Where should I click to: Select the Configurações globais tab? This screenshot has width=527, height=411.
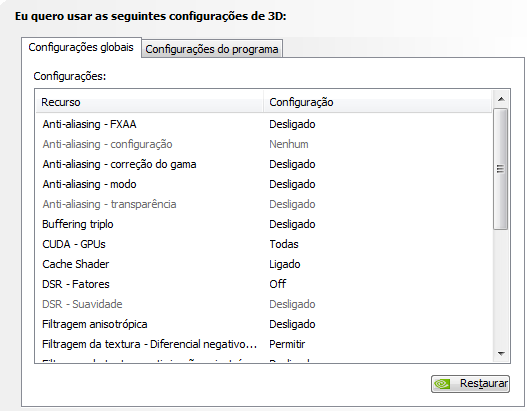[x=81, y=47]
